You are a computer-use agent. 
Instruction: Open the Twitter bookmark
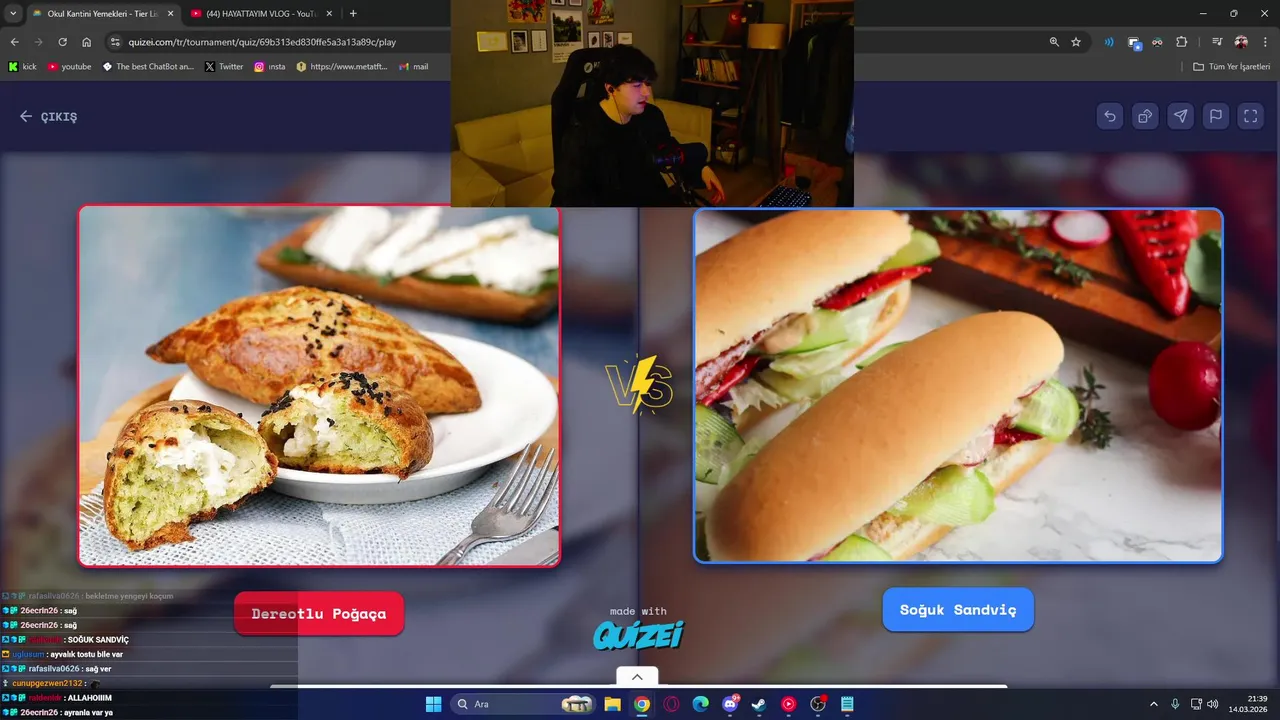(224, 67)
